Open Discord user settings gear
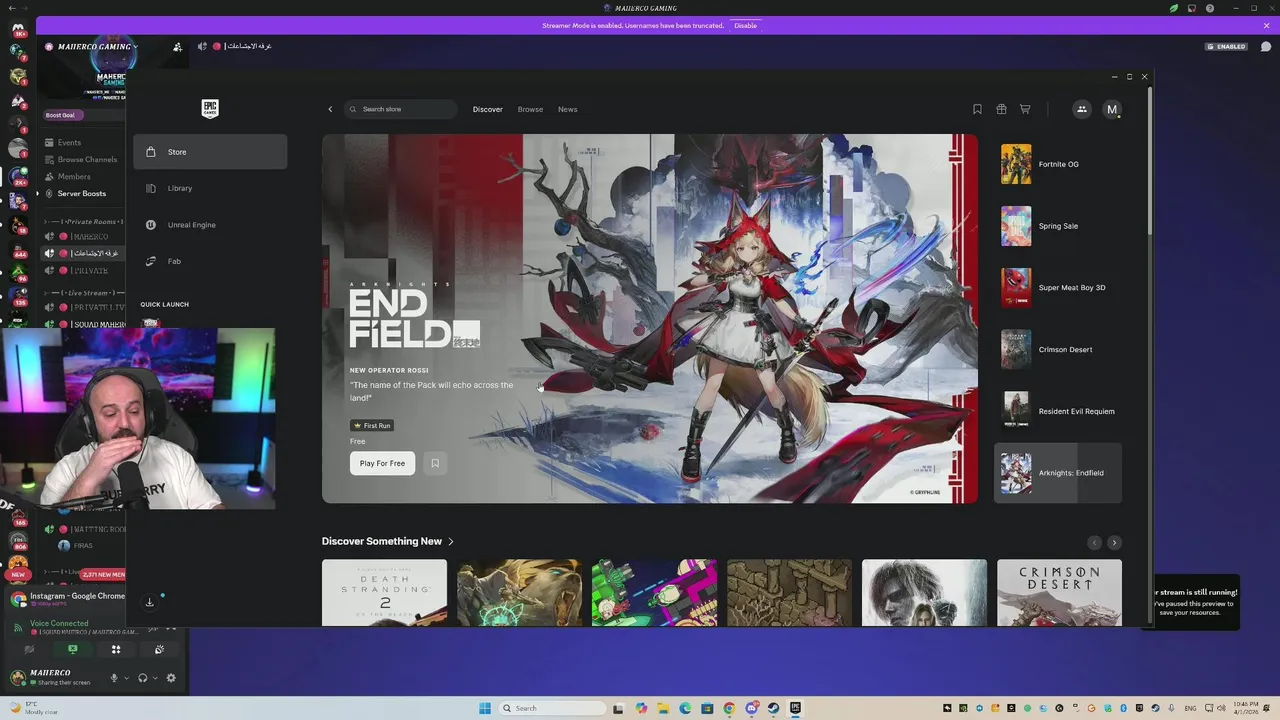This screenshot has height=720, width=1280. [x=171, y=678]
